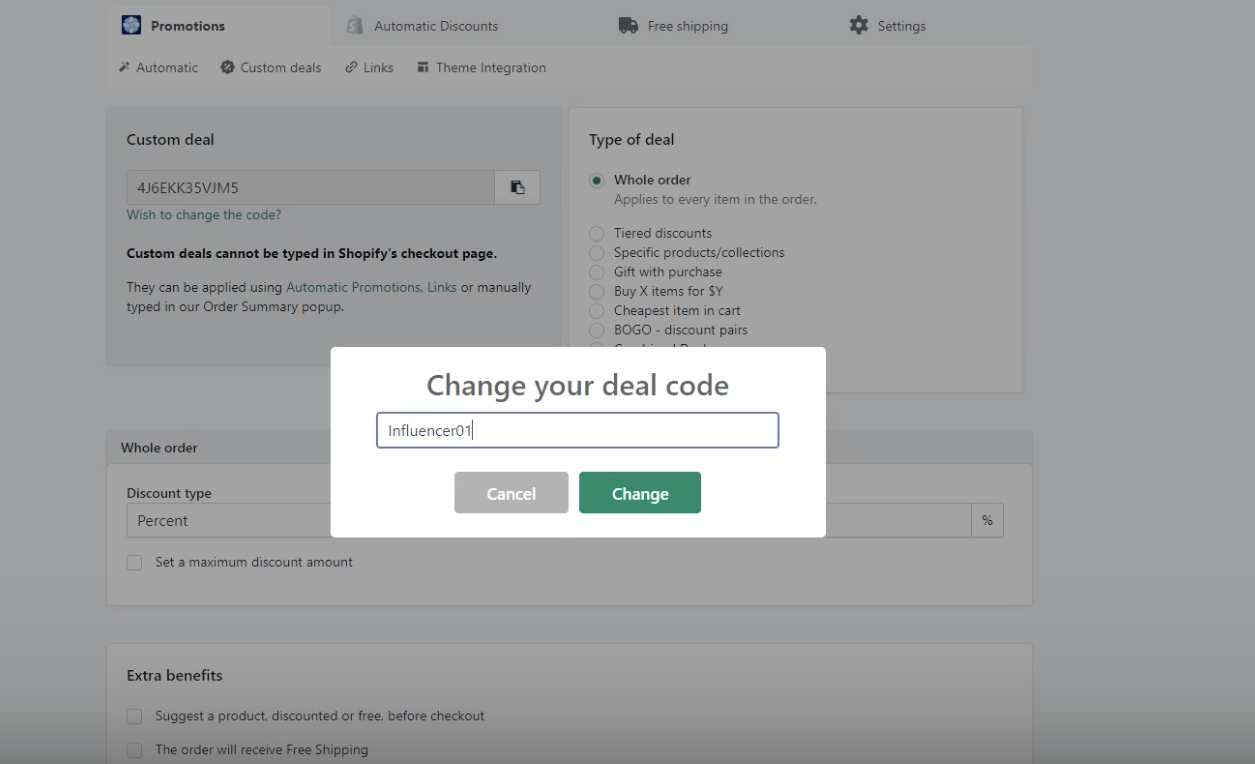
Task: Enable Set a maximum discount amount
Action: 134,563
